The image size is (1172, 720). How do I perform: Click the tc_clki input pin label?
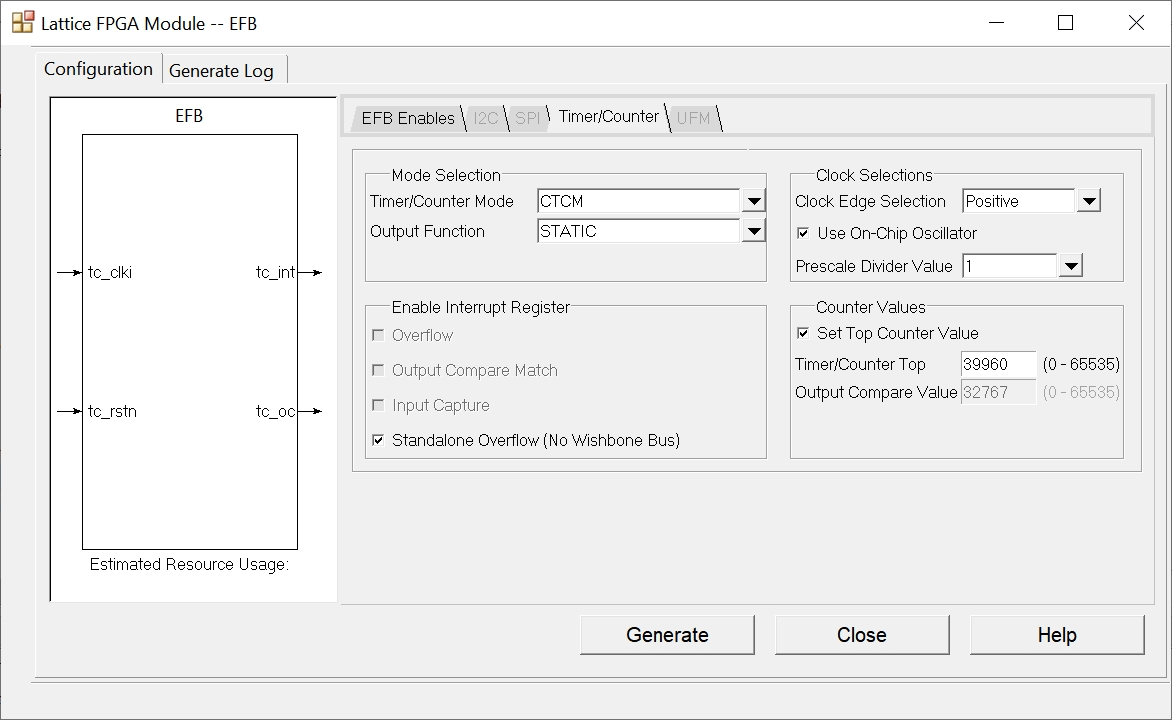(x=110, y=273)
